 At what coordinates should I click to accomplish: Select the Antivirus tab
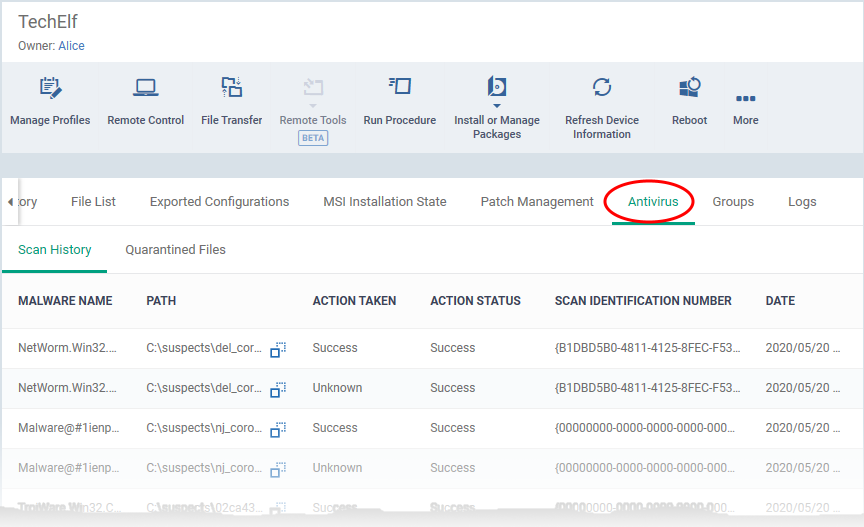point(653,202)
